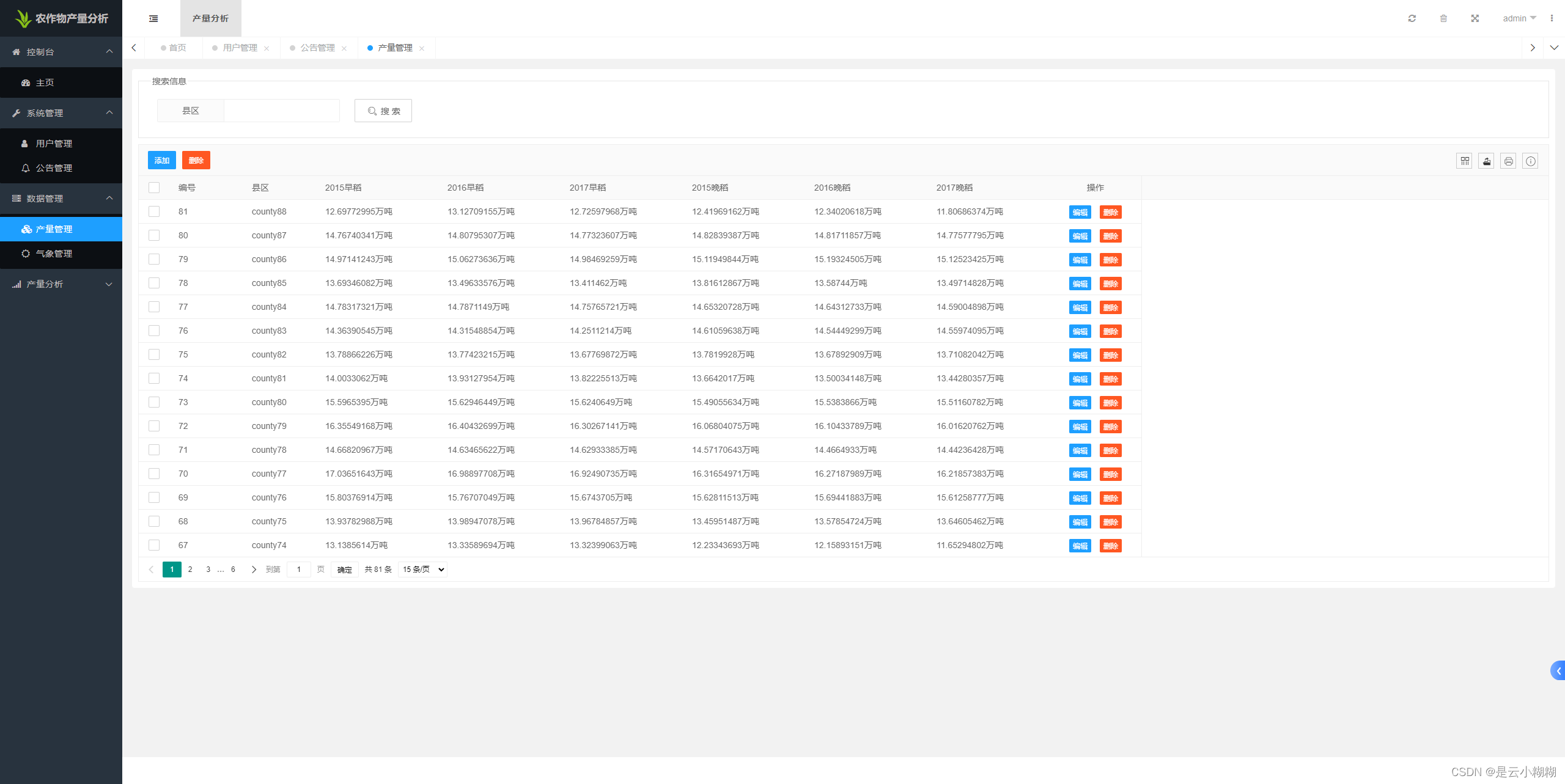Click the blue 添加 button

tap(161, 160)
